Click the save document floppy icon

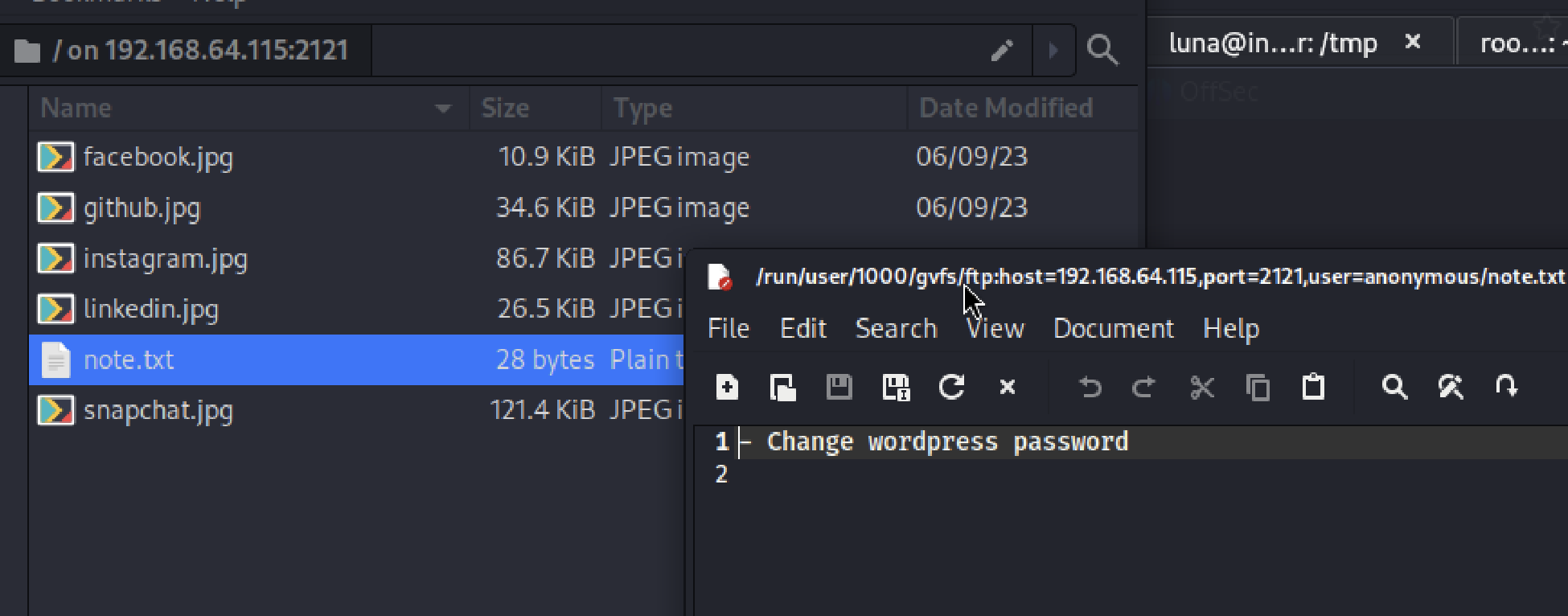(839, 388)
